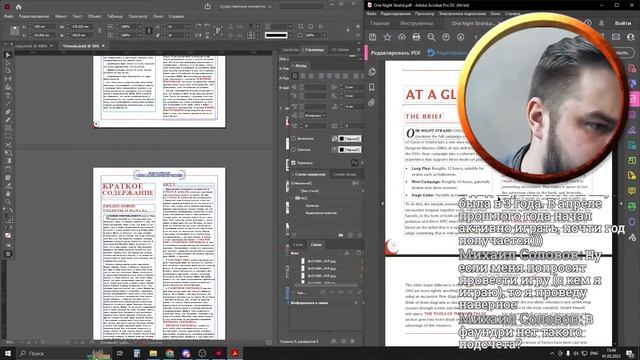Switch to the Стили абзацев tab
Viewport: 640px width, 360px height.
(345, 174)
